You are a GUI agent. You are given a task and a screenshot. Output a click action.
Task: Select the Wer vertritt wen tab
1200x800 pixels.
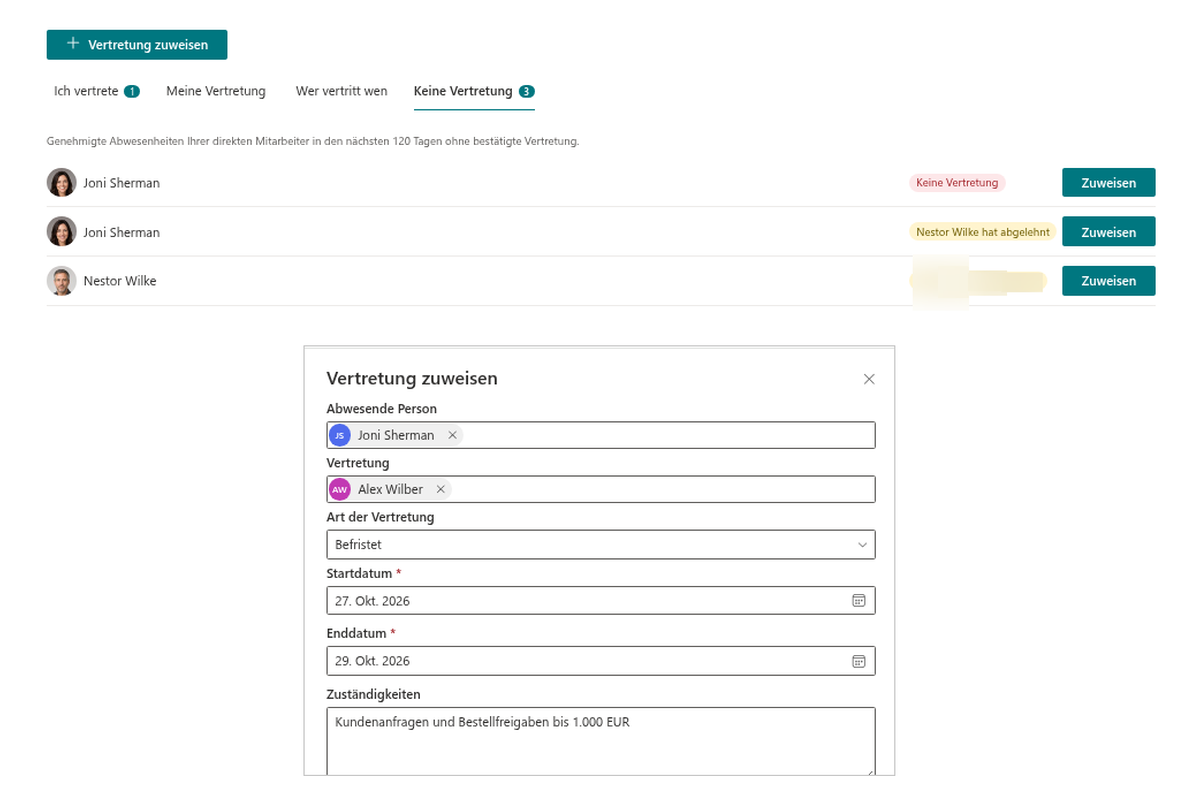(341, 91)
